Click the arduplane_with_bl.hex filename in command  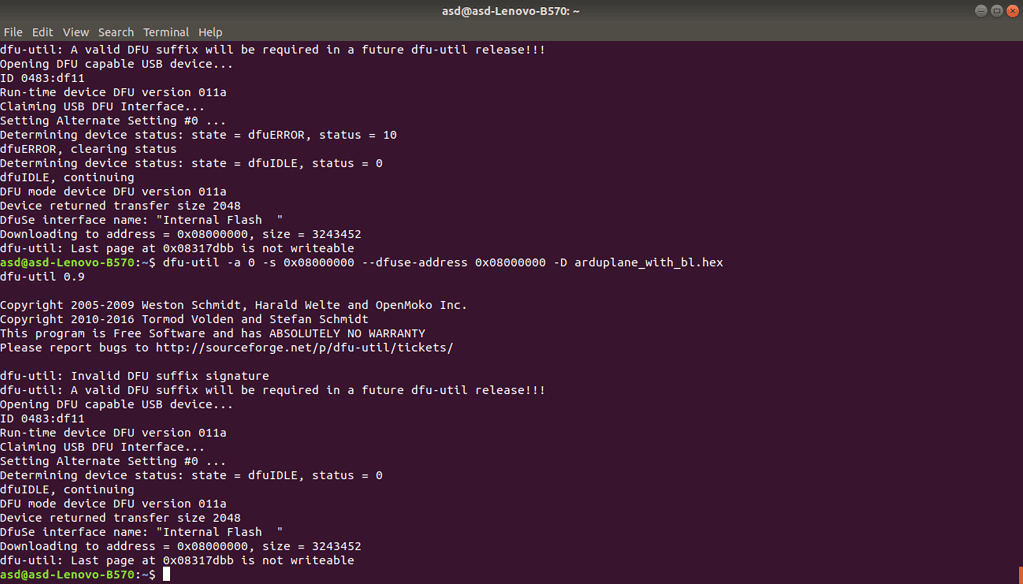pyautogui.click(x=648, y=263)
